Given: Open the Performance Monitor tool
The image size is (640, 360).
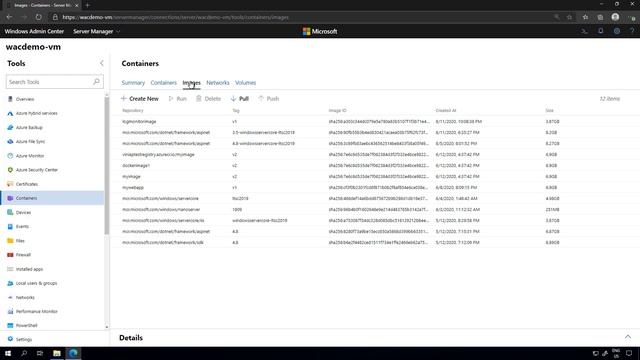Looking at the screenshot, I should click(x=36, y=311).
